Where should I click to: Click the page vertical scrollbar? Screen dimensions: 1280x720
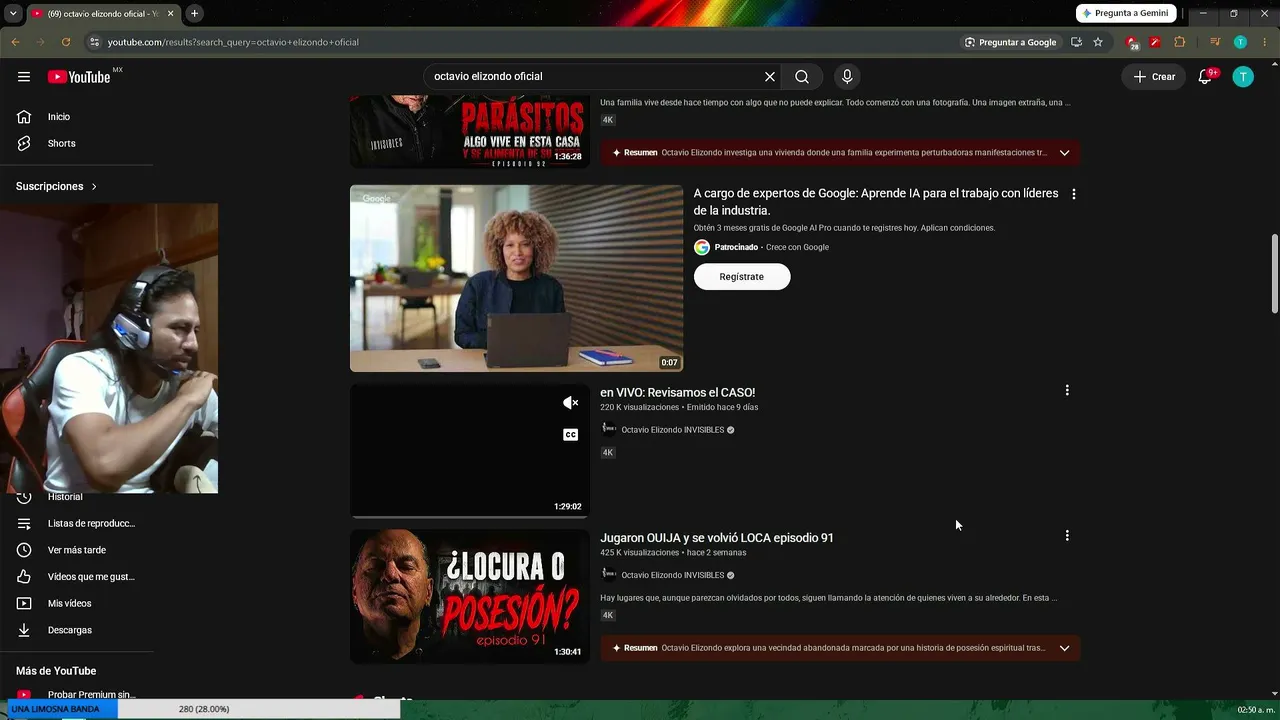[1274, 273]
